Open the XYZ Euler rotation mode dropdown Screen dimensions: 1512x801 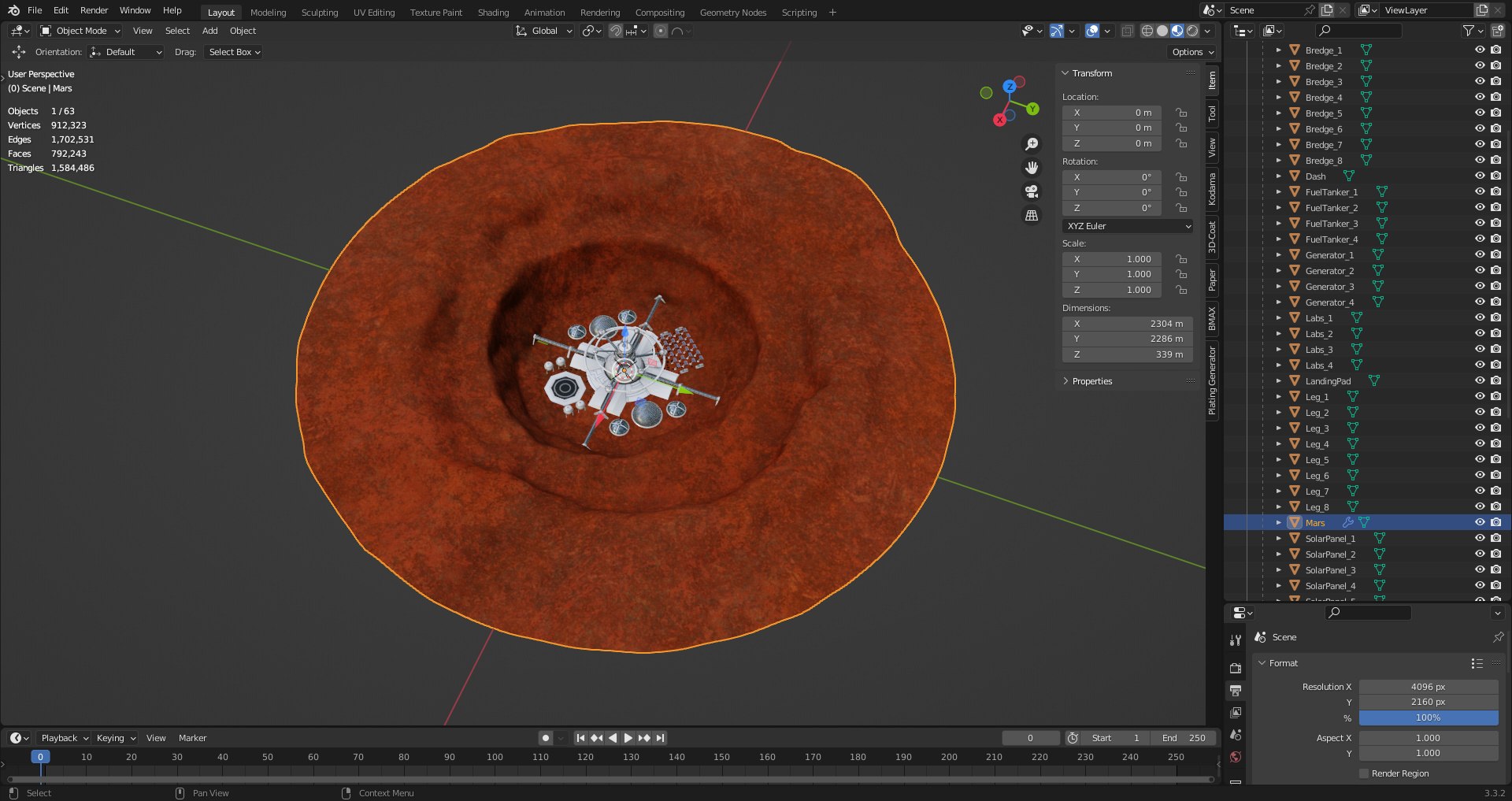1127,226
